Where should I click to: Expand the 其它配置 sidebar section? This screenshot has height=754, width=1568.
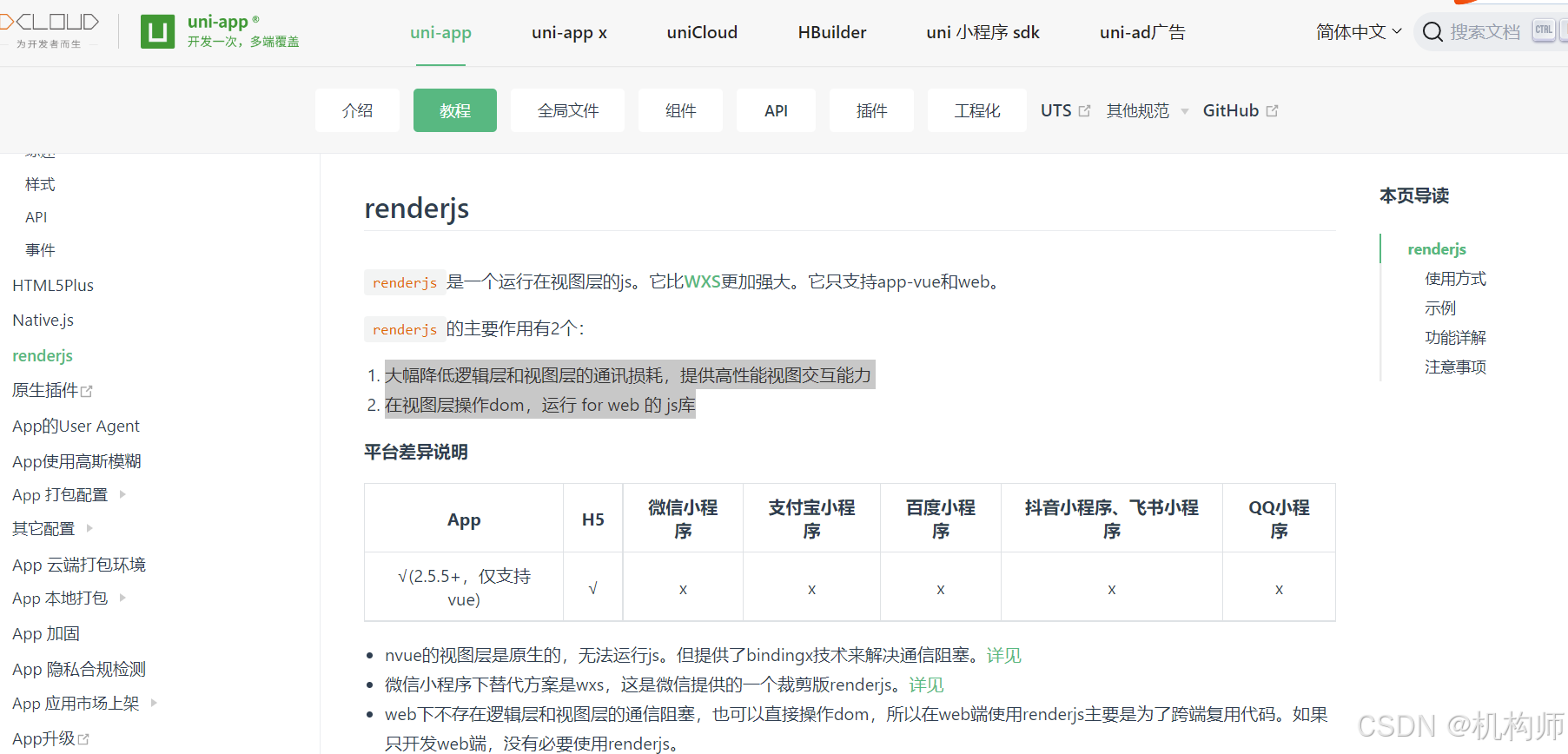[89, 528]
